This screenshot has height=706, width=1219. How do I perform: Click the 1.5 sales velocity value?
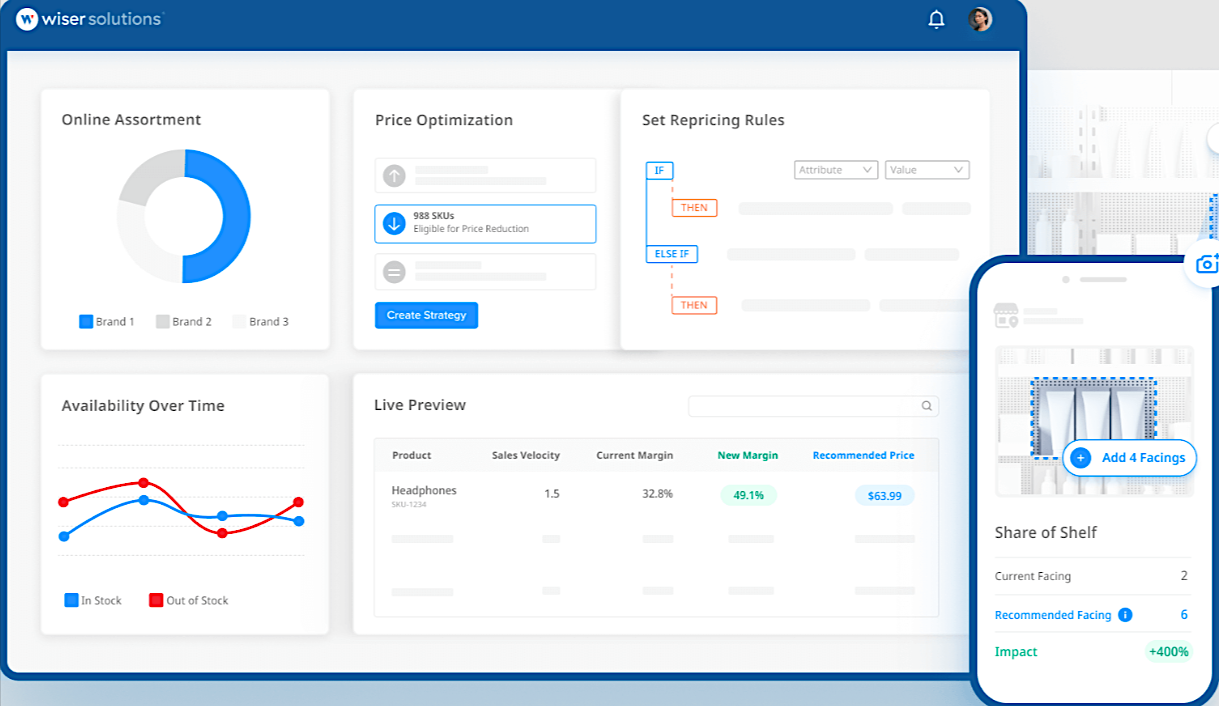coord(551,494)
